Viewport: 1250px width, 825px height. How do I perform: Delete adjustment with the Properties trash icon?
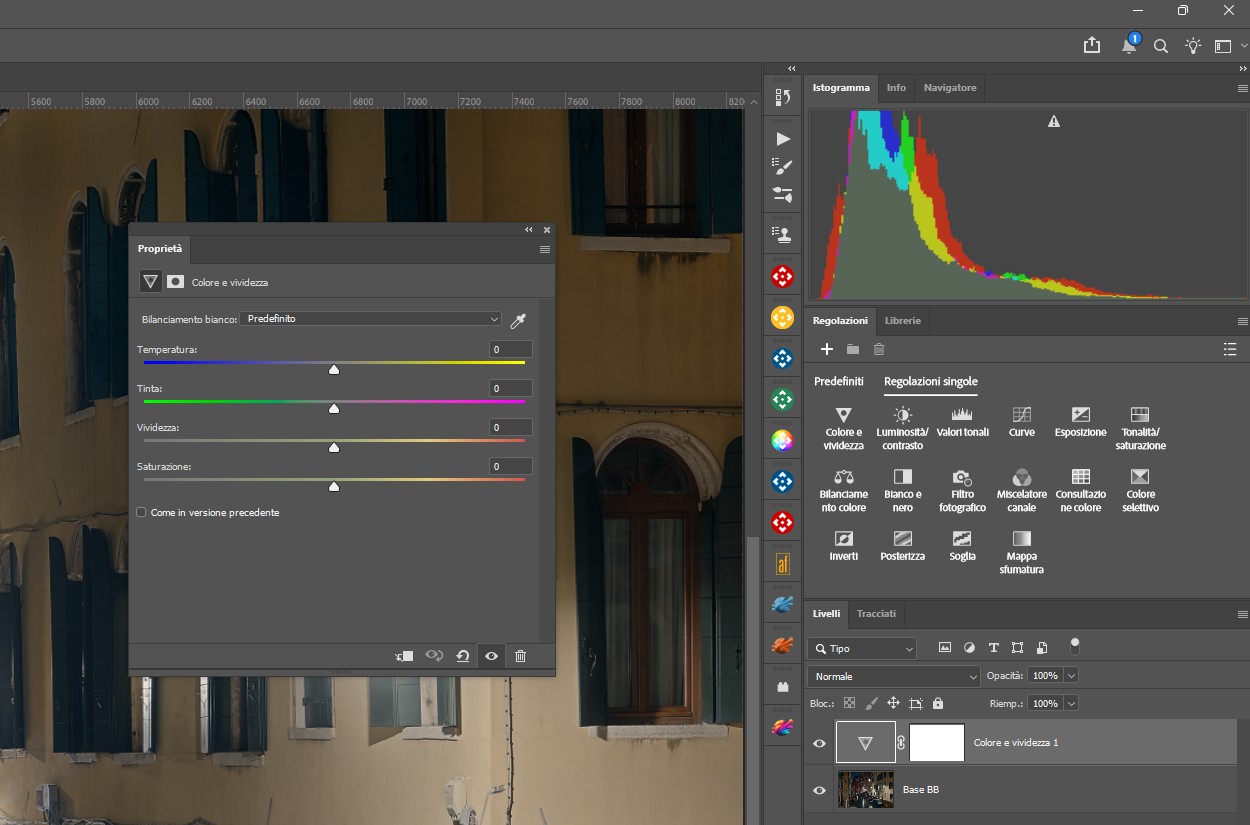[x=520, y=656]
